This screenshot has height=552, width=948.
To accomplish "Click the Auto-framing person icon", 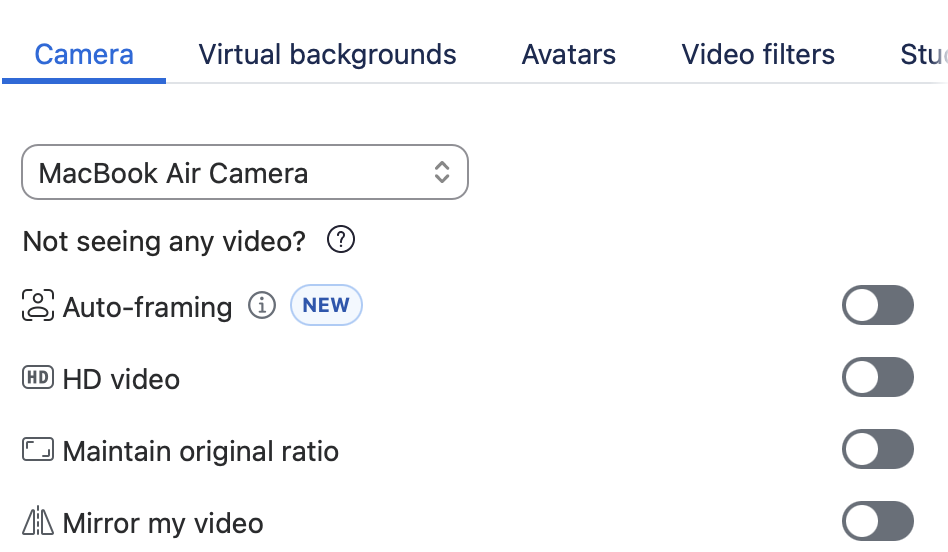I will (x=38, y=306).
